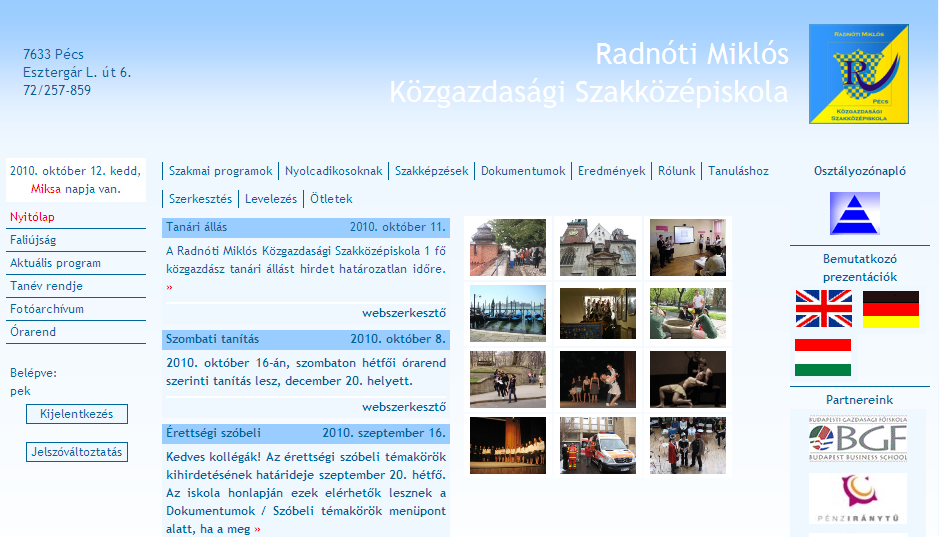
Task: Open the ambulance photo thumbnail
Action: point(597,445)
